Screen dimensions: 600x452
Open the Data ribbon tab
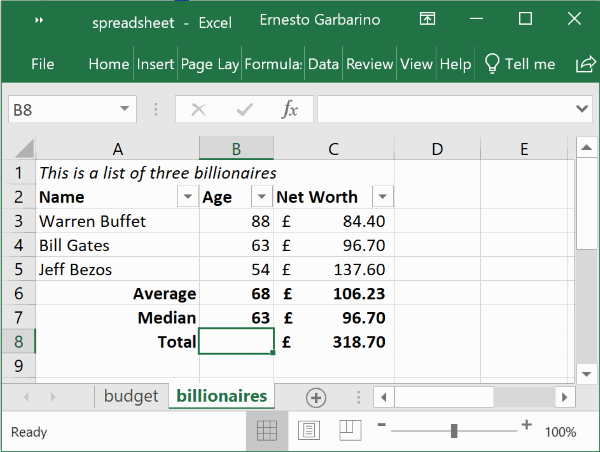[323, 64]
